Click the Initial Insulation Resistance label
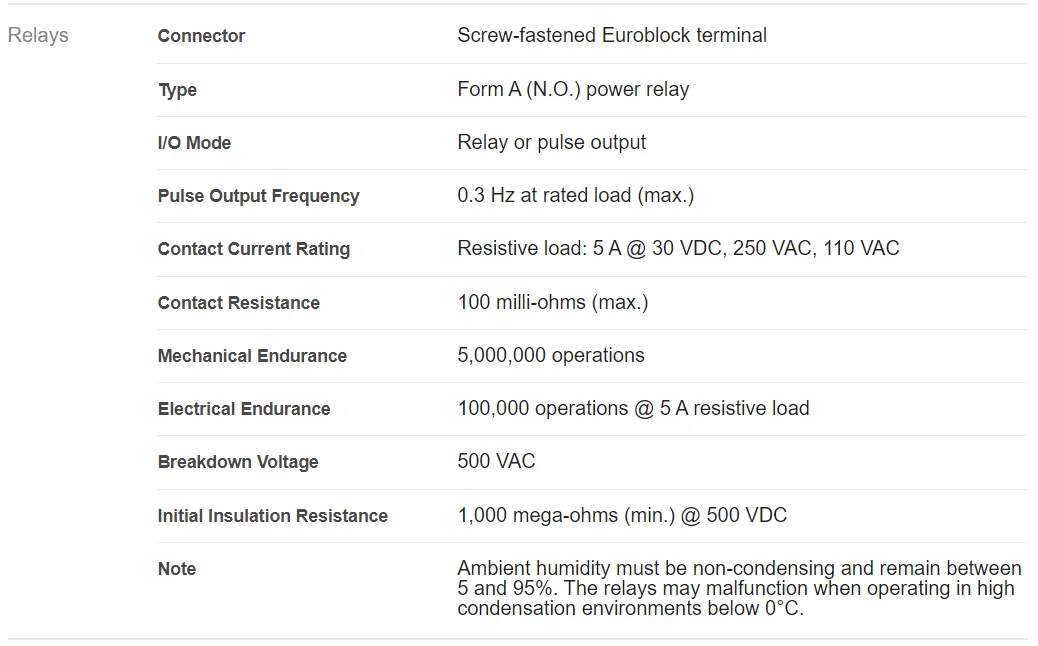 tap(272, 516)
